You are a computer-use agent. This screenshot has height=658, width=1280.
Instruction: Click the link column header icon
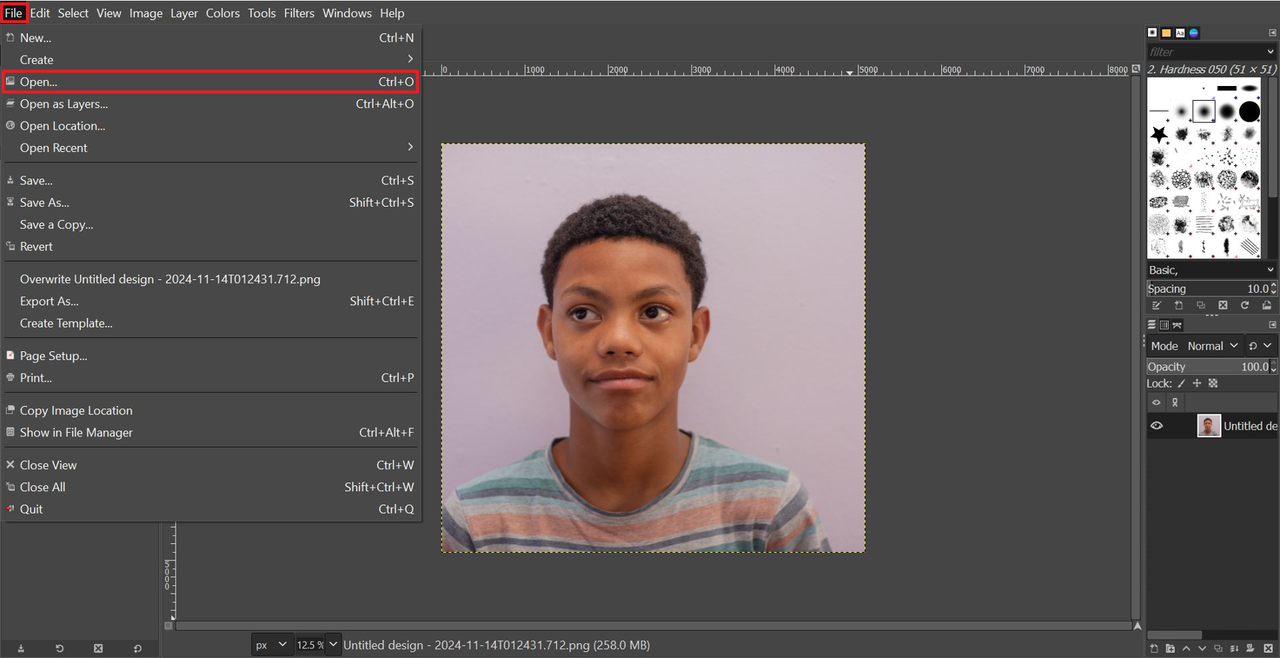(1175, 402)
